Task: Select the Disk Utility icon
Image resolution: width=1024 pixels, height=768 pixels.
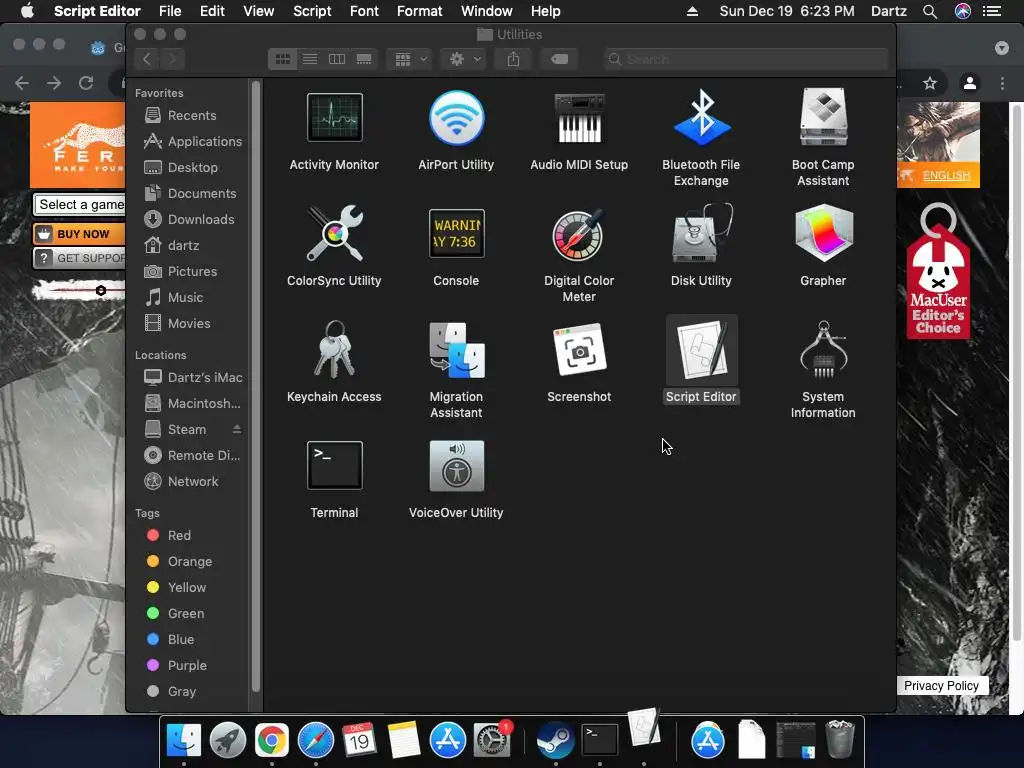Action: pos(701,232)
